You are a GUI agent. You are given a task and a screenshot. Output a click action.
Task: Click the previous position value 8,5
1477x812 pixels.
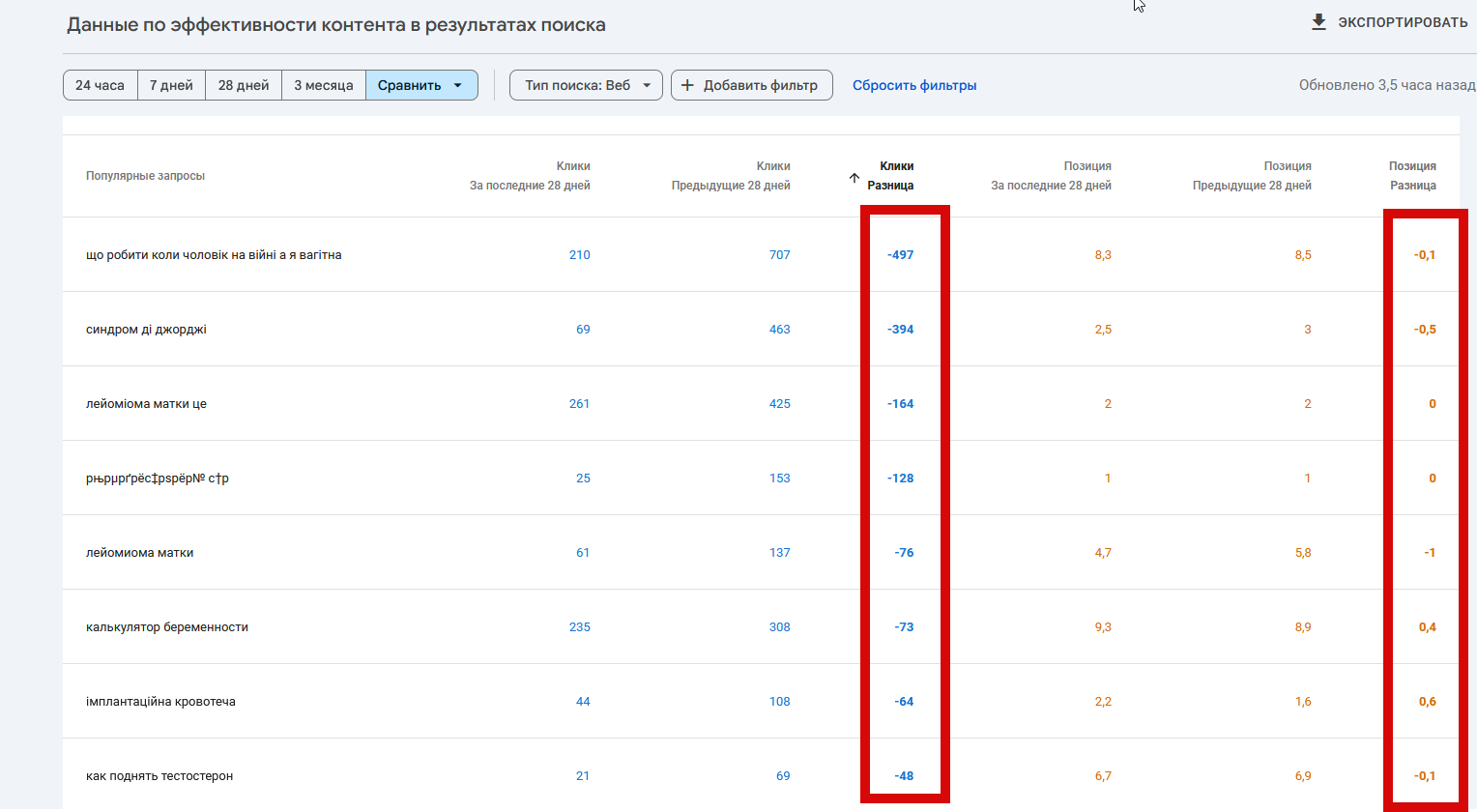(x=1303, y=255)
